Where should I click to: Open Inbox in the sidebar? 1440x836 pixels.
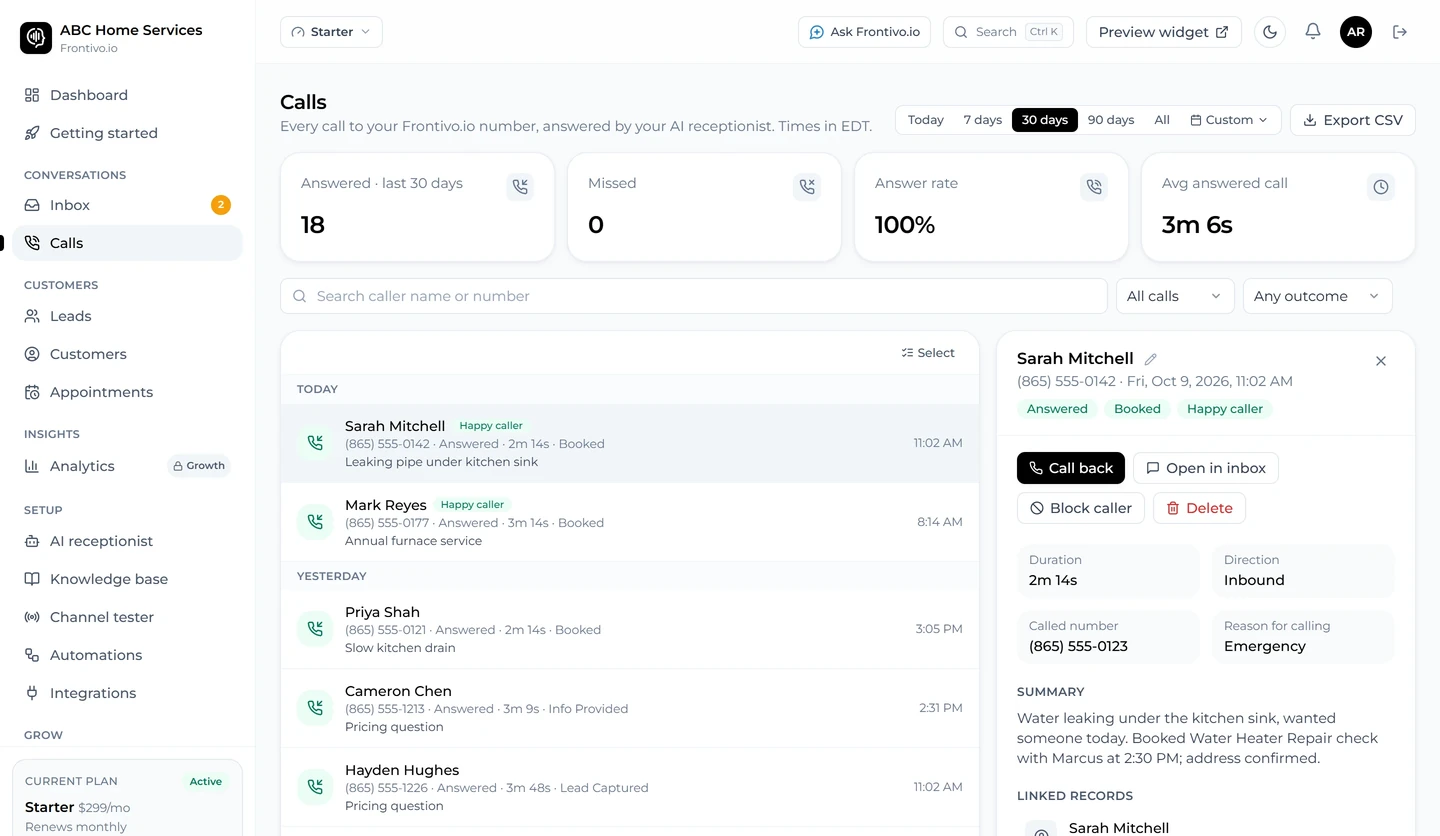tap(128, 205)
